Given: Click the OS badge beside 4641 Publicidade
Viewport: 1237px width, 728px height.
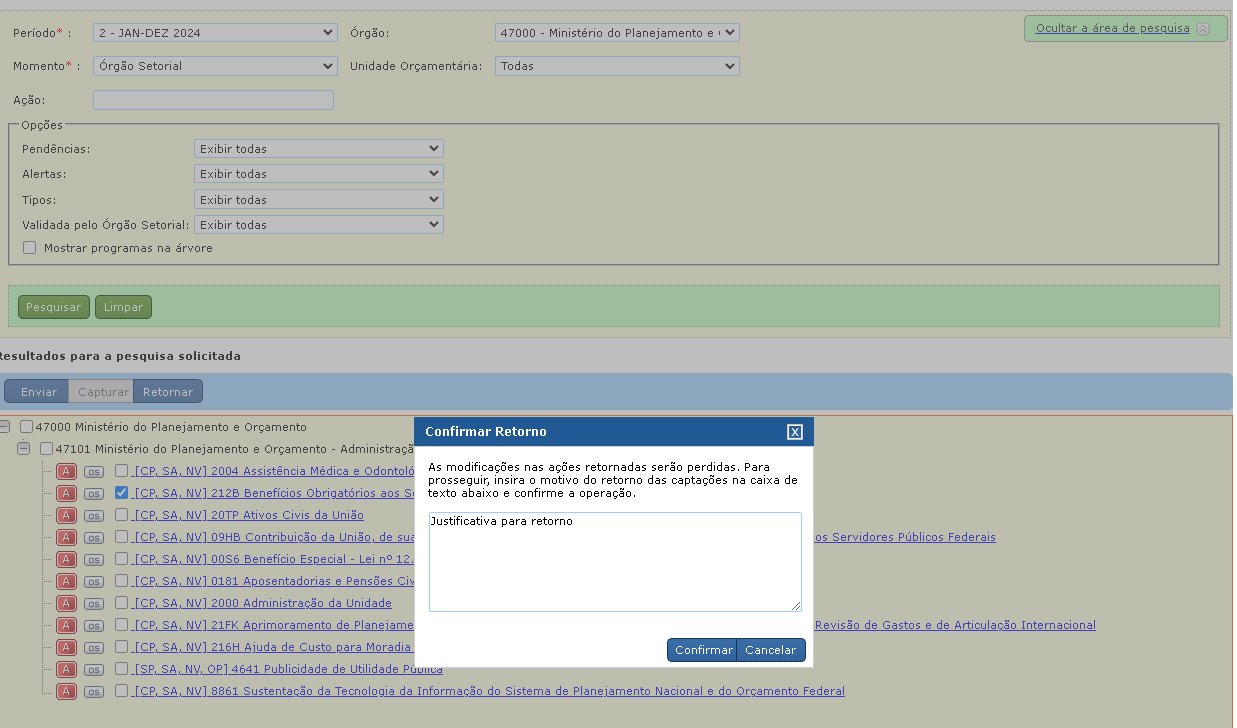Looking at the screenshot, I should click(x=93, y=670).
